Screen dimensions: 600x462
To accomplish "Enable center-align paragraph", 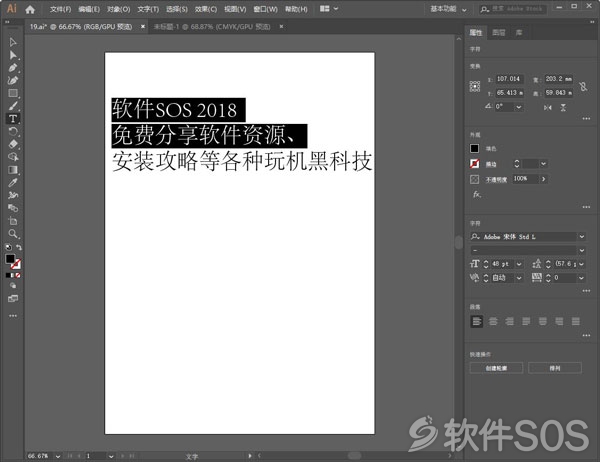I will pyautogui.click(x=493, y=322).
